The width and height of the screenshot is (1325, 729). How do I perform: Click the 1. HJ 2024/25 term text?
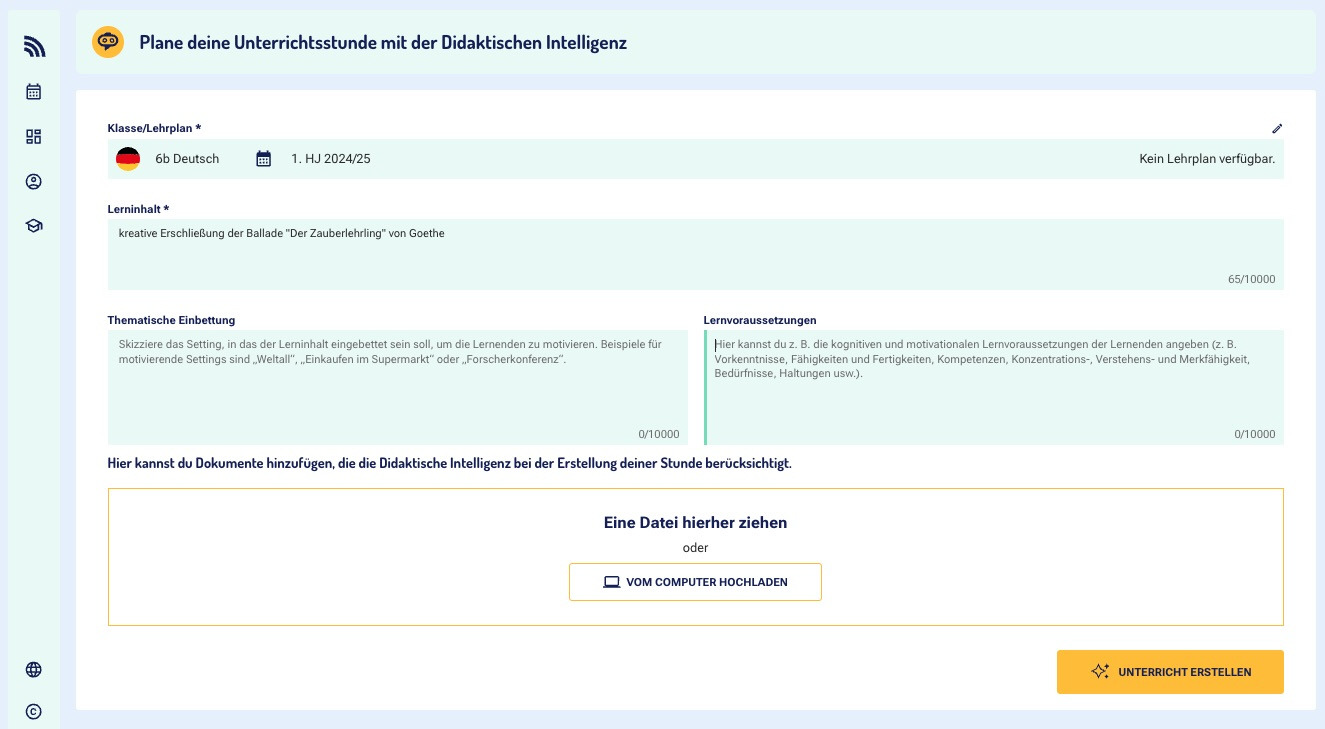[331, 159]
